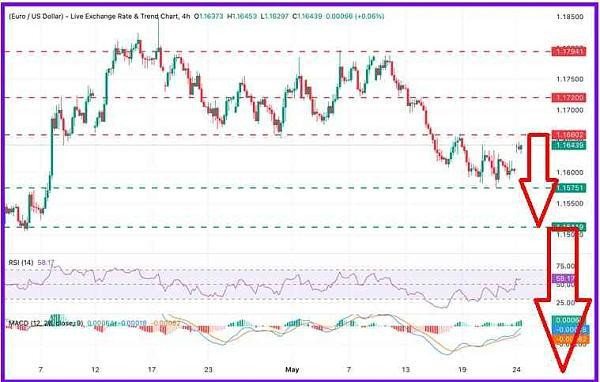Click the close value C1.16439

click(307, 16)
